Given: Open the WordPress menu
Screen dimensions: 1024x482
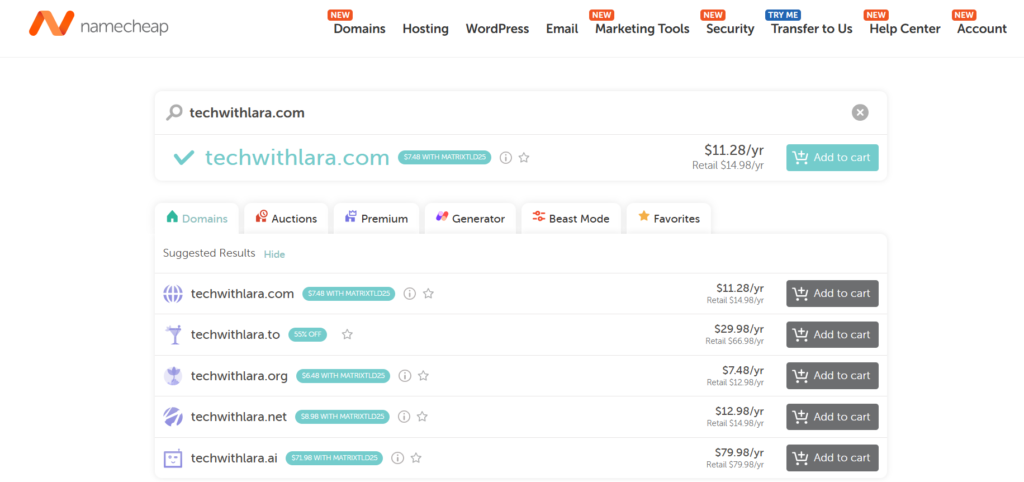Looking at the screenshot, I should tap(497, 29).
